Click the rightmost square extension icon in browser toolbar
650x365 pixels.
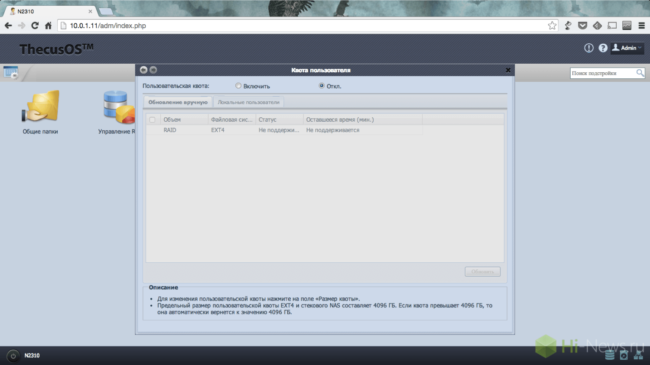click(627, 26)
